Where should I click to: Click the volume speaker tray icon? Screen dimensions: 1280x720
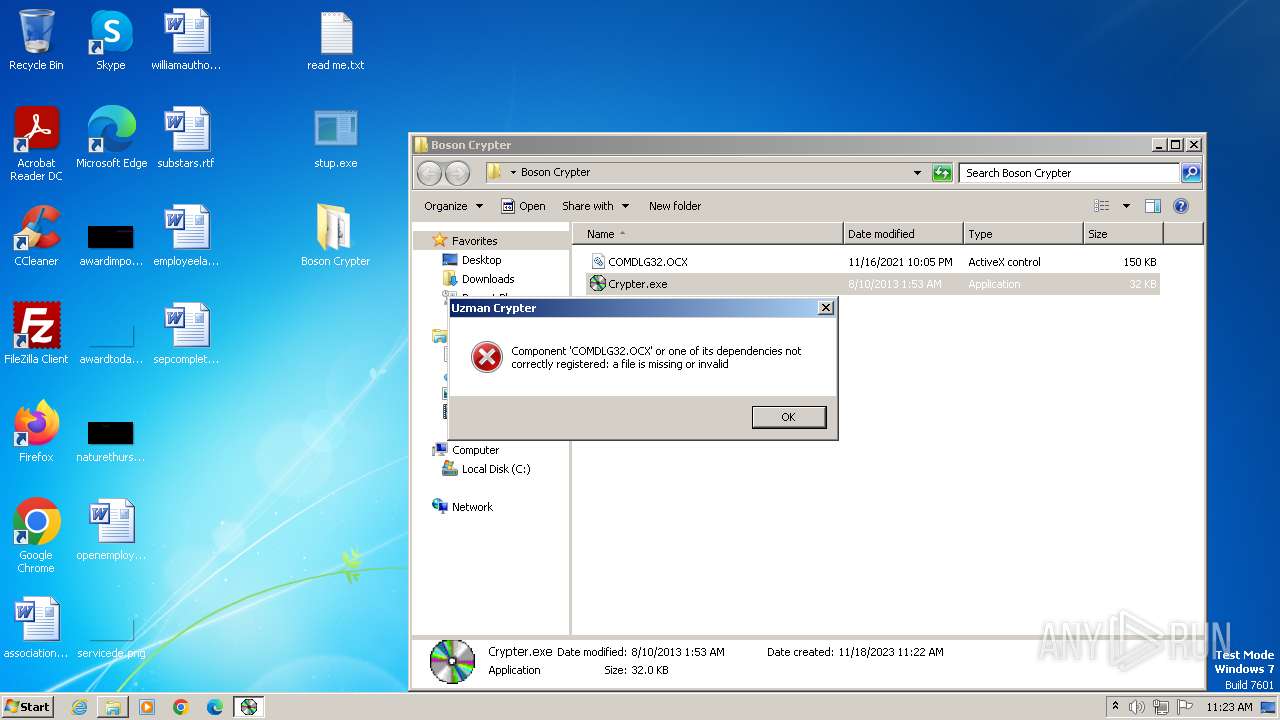1137,707
